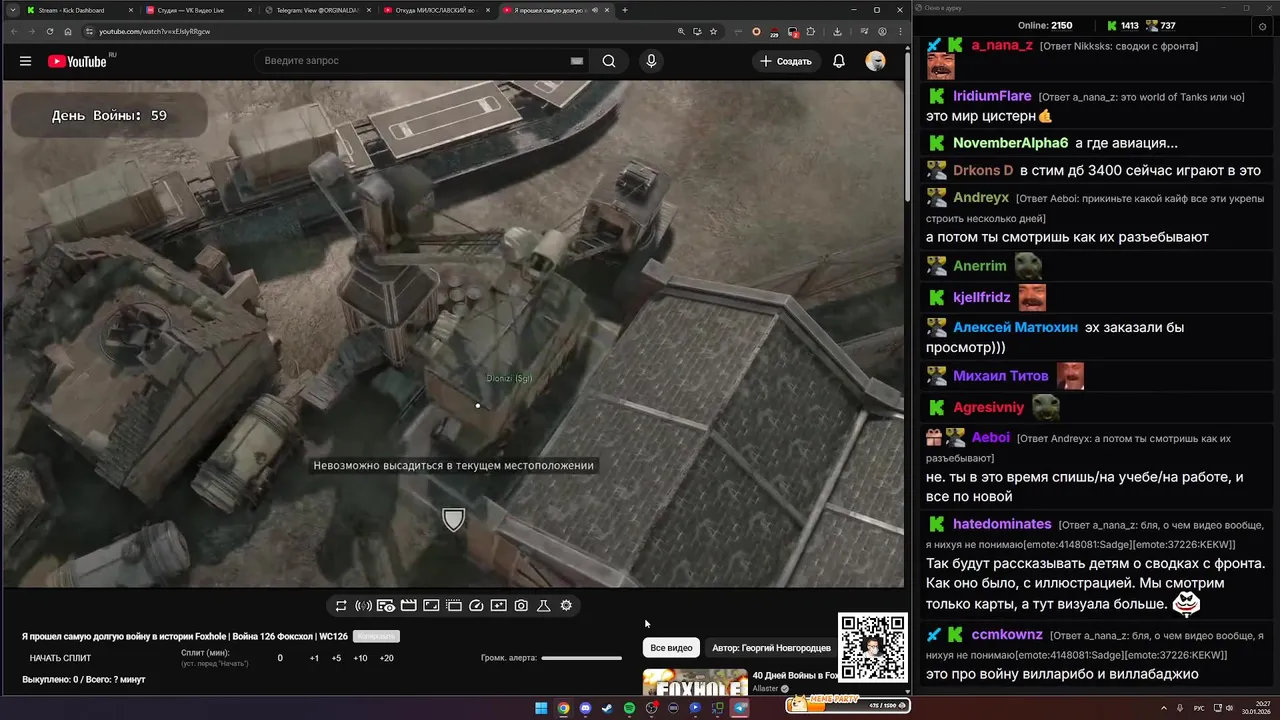Mute audio on the playing YouTube tab
Screen dimensions: 1280x720
[594, 10]
